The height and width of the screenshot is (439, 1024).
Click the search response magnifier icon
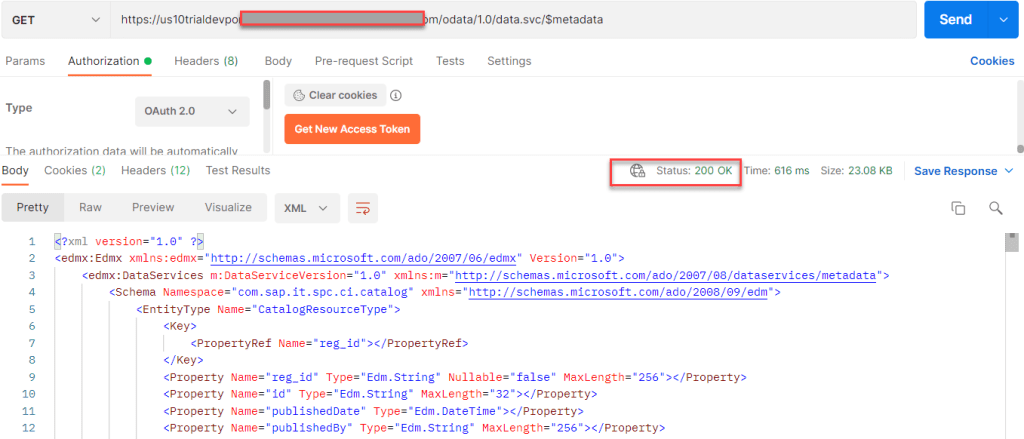(x=995, y=208)
